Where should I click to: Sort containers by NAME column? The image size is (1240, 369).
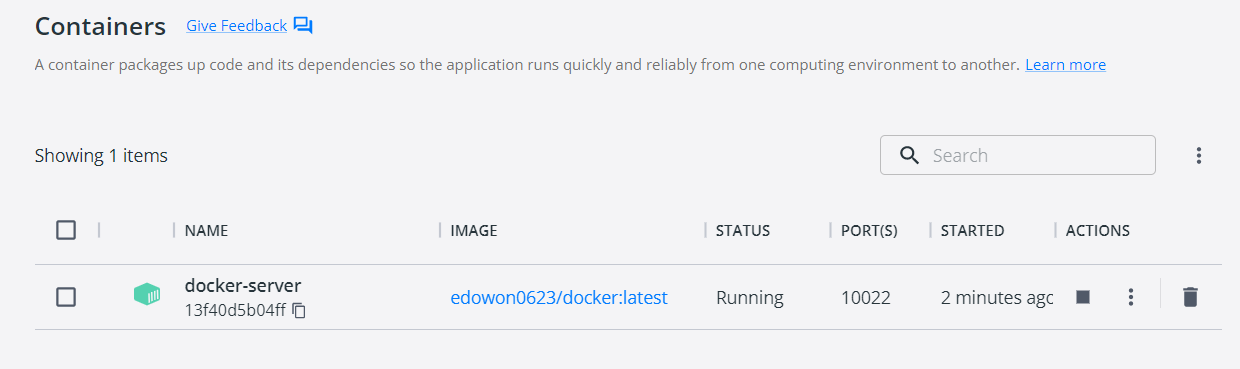[207, 230]
